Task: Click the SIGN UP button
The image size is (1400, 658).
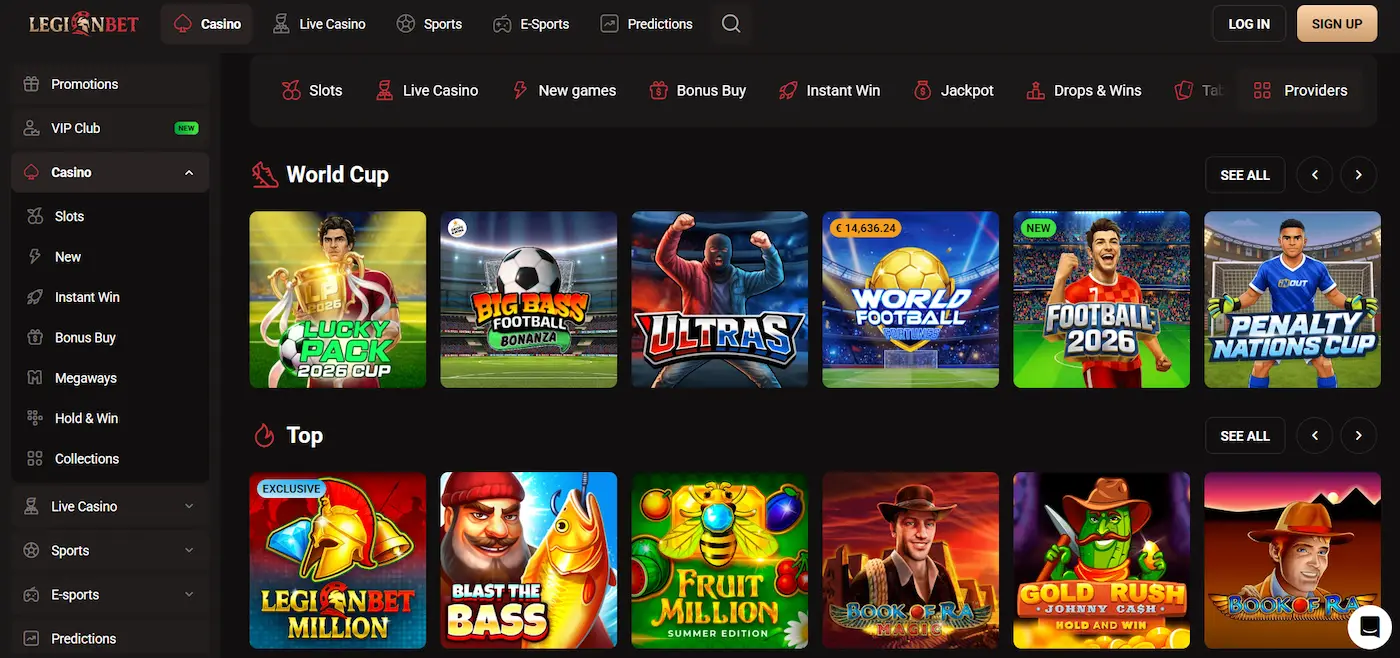Action: pyautogui.click(x=1337, y=24)
